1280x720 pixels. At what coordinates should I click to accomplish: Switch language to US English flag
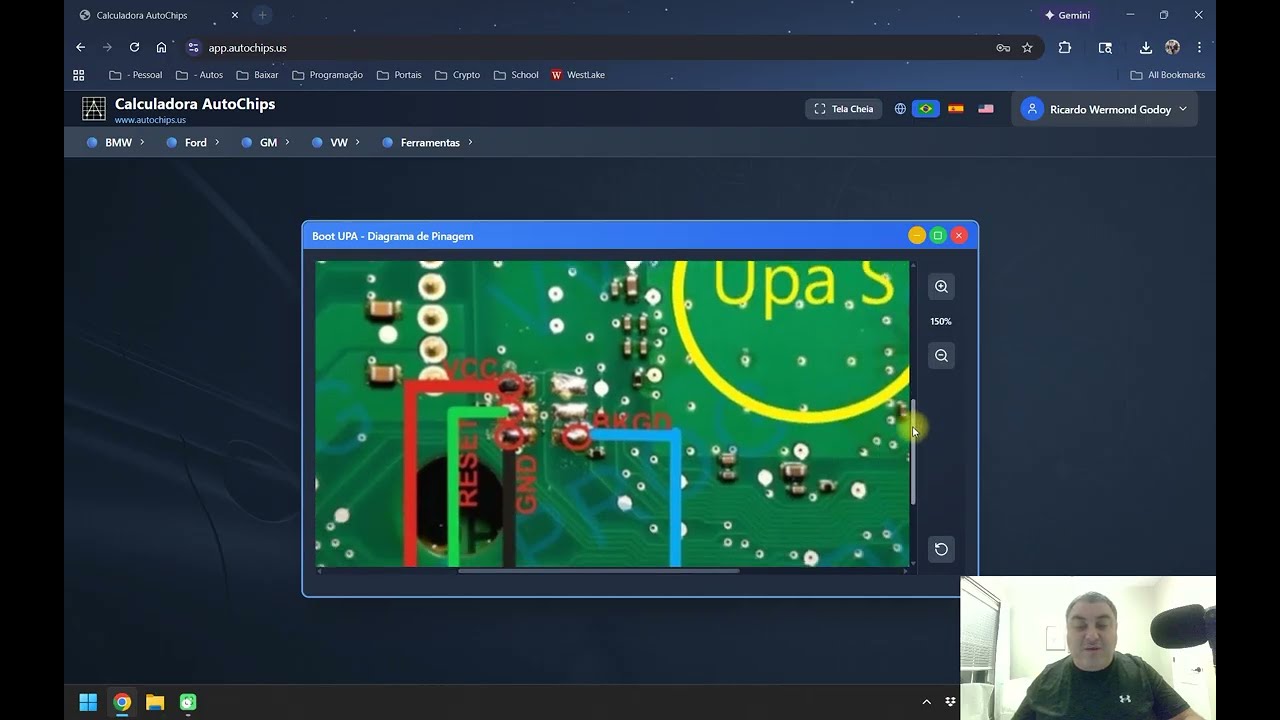pos(986,109)
